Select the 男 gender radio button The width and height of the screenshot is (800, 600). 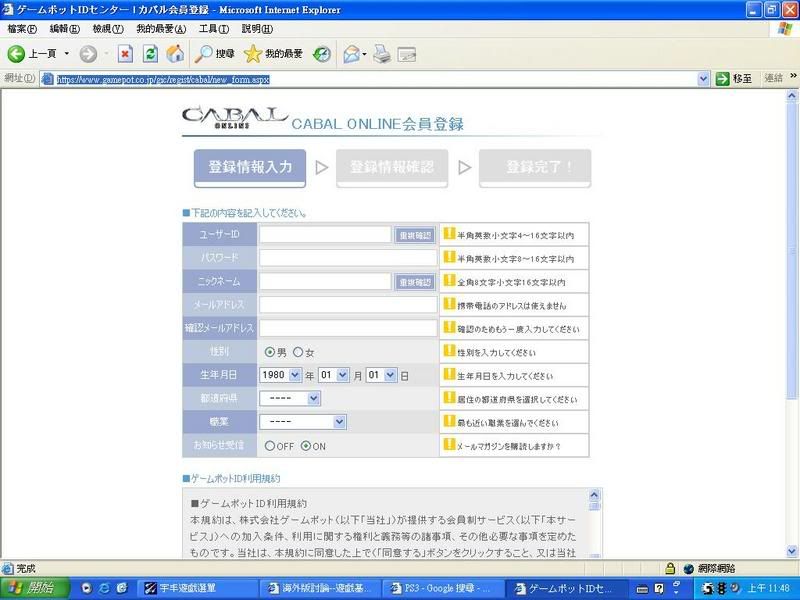pyautogui.click(x=270, y=352)
